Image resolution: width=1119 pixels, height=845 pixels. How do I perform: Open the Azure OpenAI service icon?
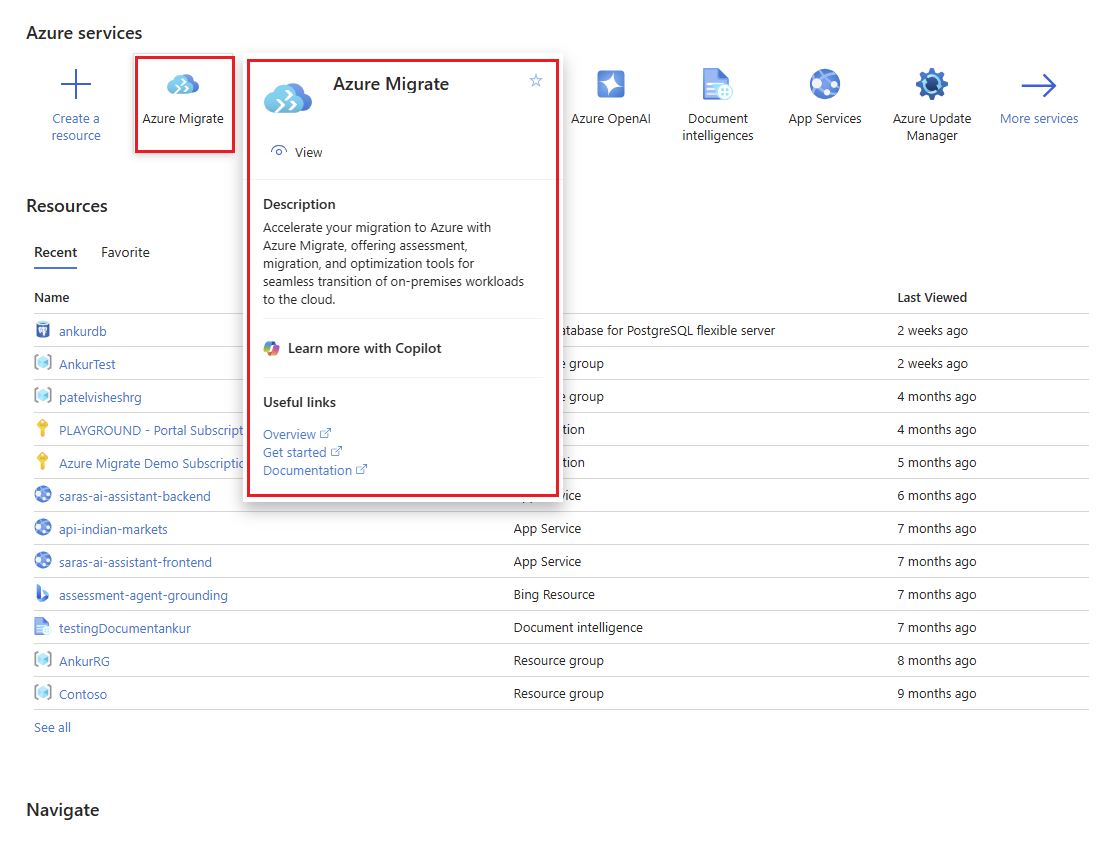(x=610, y=84)
